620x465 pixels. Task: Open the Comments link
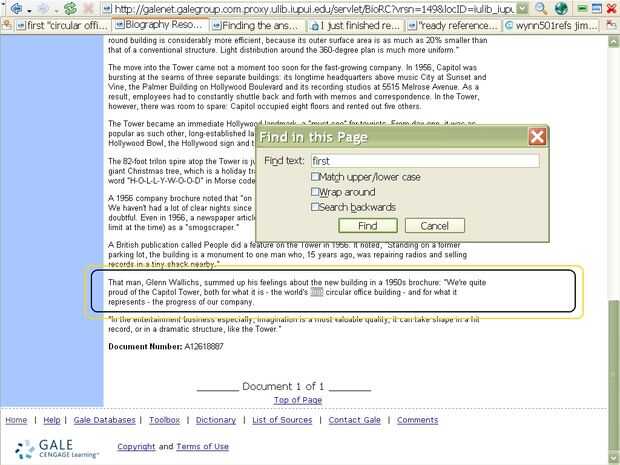point(418,420)
